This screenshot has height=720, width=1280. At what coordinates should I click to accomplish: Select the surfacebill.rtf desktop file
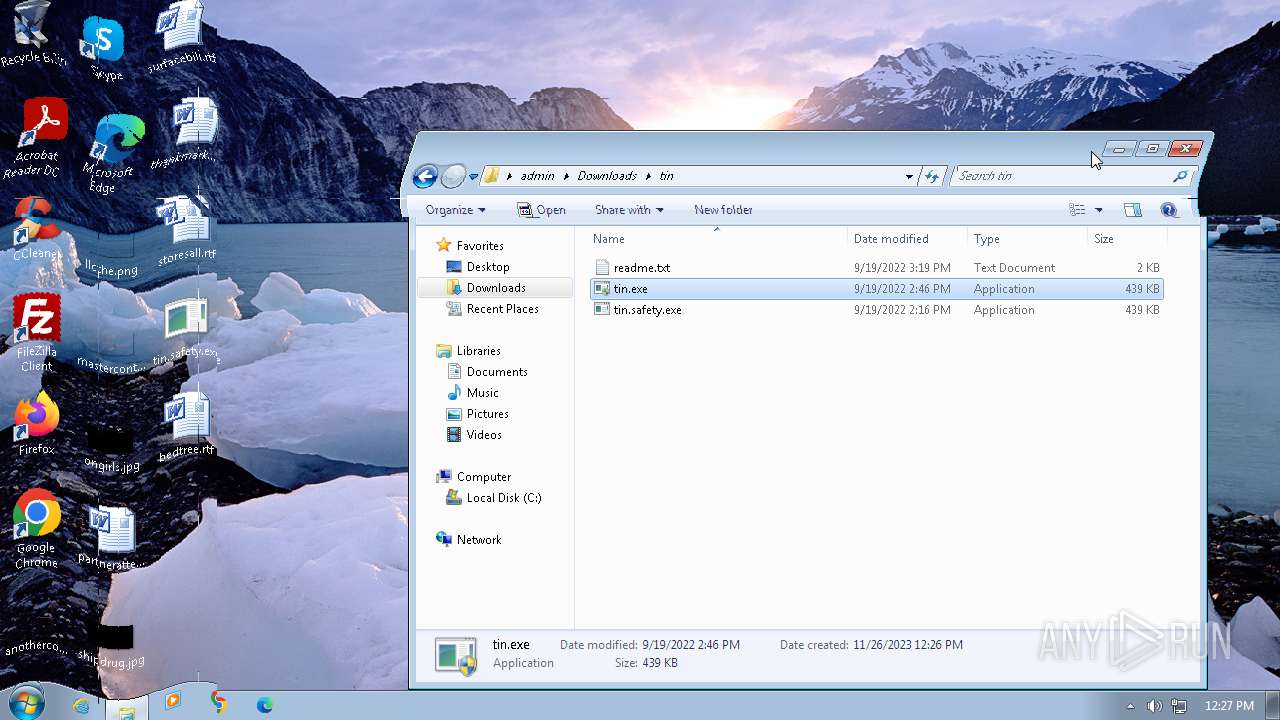[x=182, y=36]
